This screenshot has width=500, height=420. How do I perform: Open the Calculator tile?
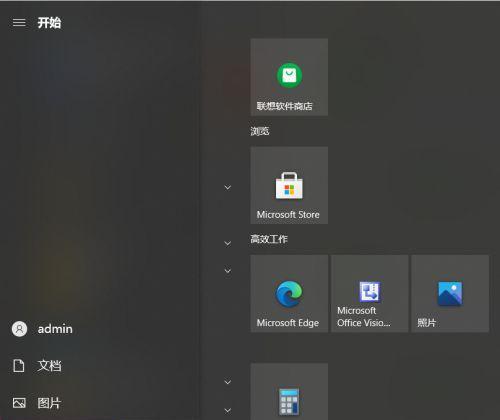pos(289,392)
